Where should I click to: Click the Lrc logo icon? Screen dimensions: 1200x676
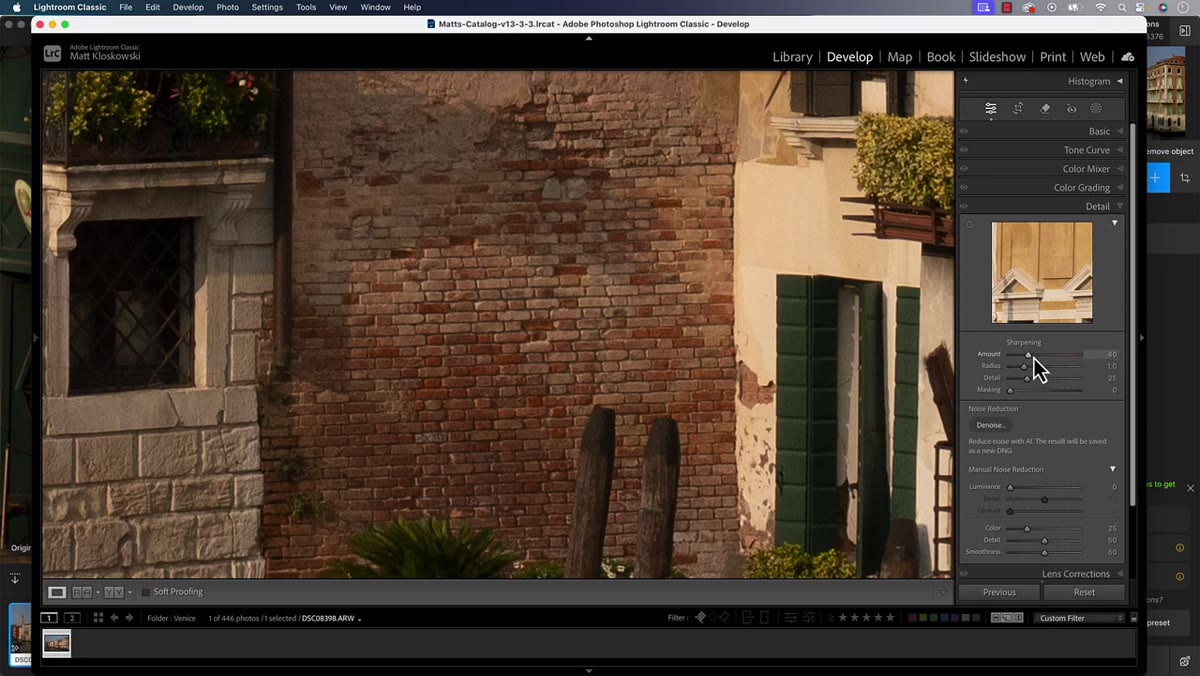pos(52,53)
